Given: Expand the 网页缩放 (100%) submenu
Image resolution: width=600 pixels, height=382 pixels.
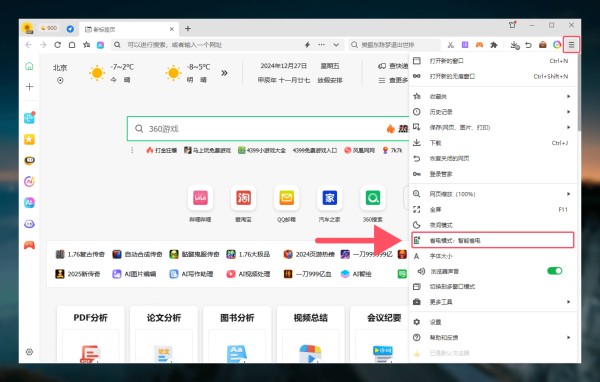Looking at the screenshot, I should pos(493,194).
